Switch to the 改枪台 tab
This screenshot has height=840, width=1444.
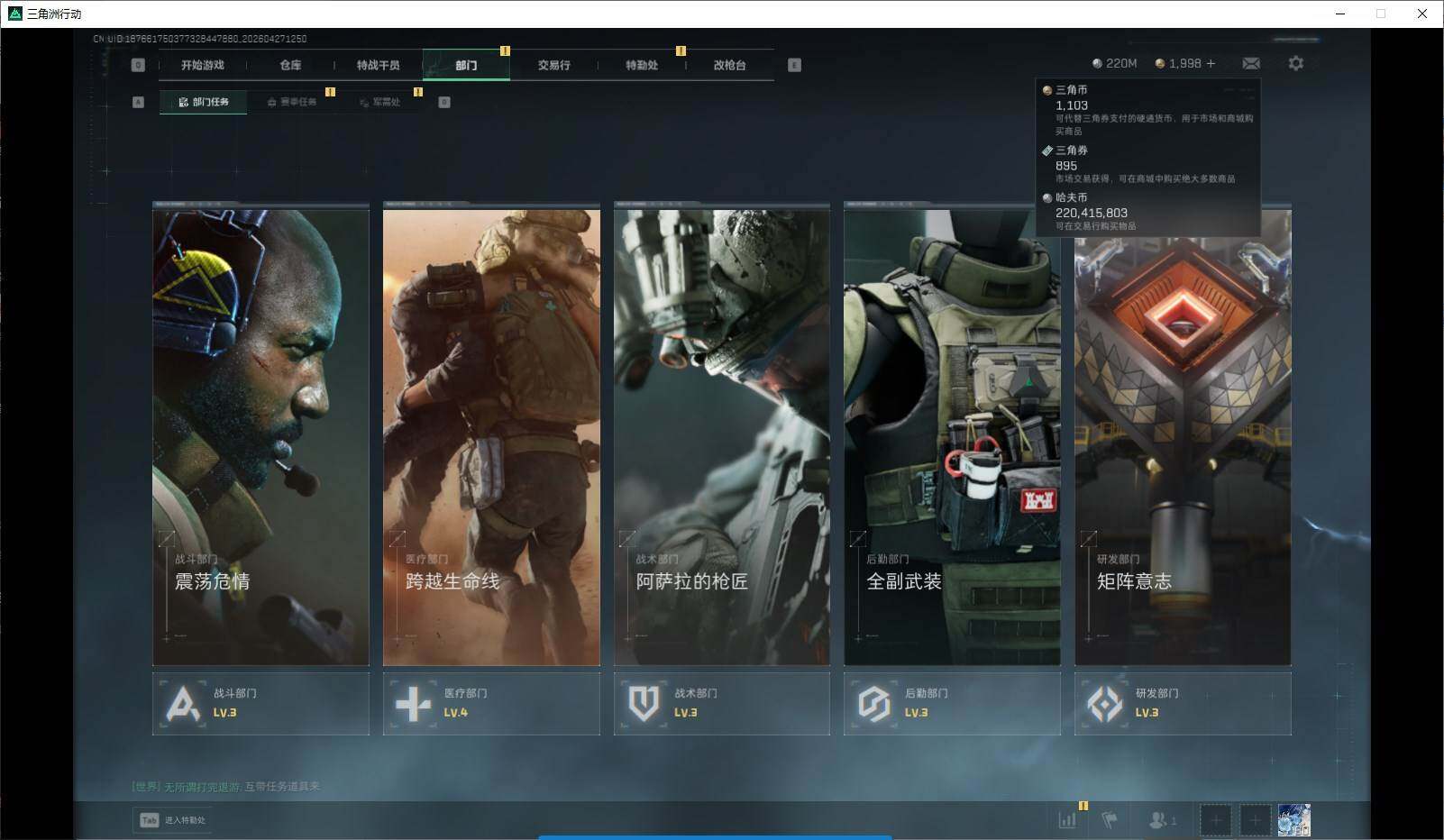pyautogui.click(x=729, y=65)
